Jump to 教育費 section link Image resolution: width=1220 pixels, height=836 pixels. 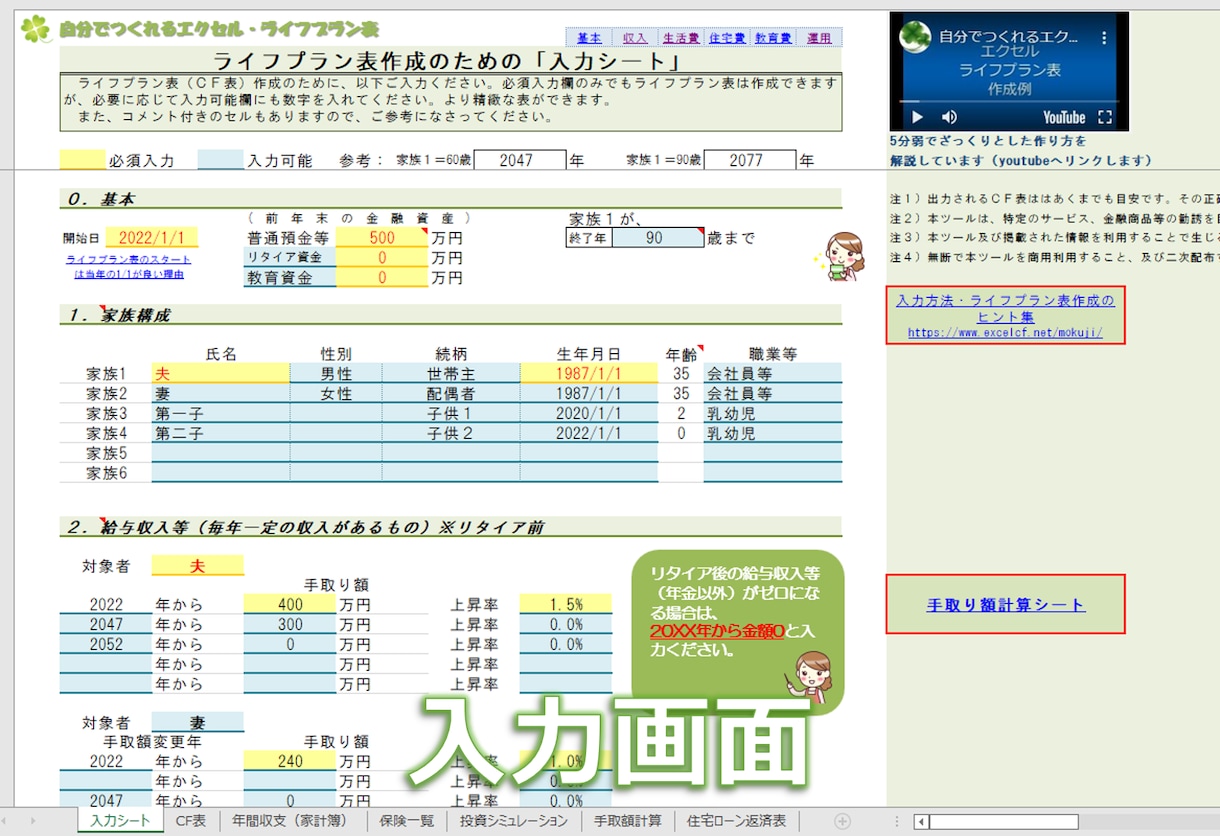click(773, 38)
